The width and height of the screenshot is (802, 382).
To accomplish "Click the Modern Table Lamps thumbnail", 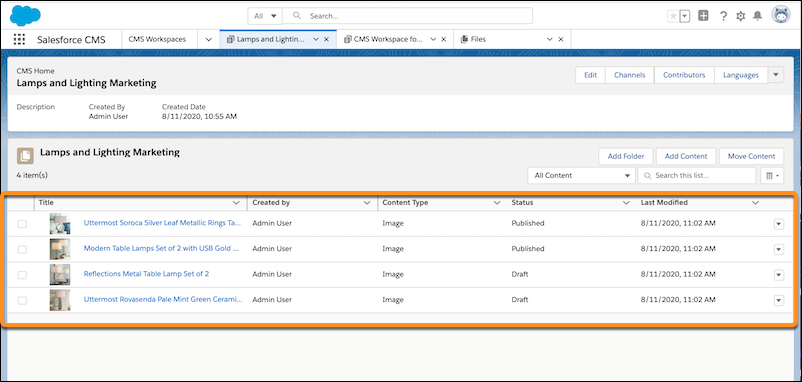I will [x=60, y=250].
